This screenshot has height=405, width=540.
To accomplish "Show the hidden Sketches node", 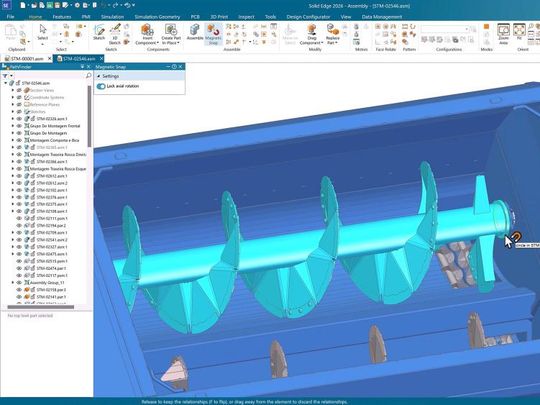I will [19, 112].
